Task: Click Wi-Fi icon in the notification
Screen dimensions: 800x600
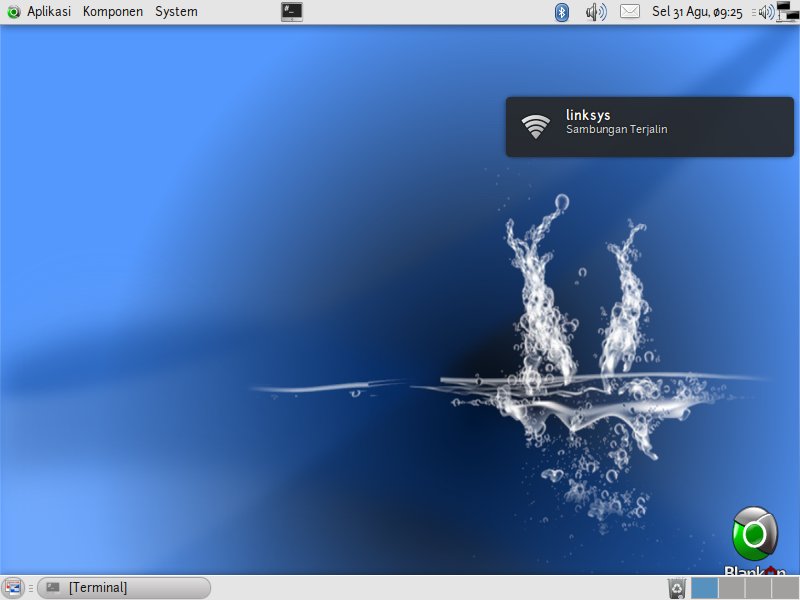Action: (x=536, y=127)
